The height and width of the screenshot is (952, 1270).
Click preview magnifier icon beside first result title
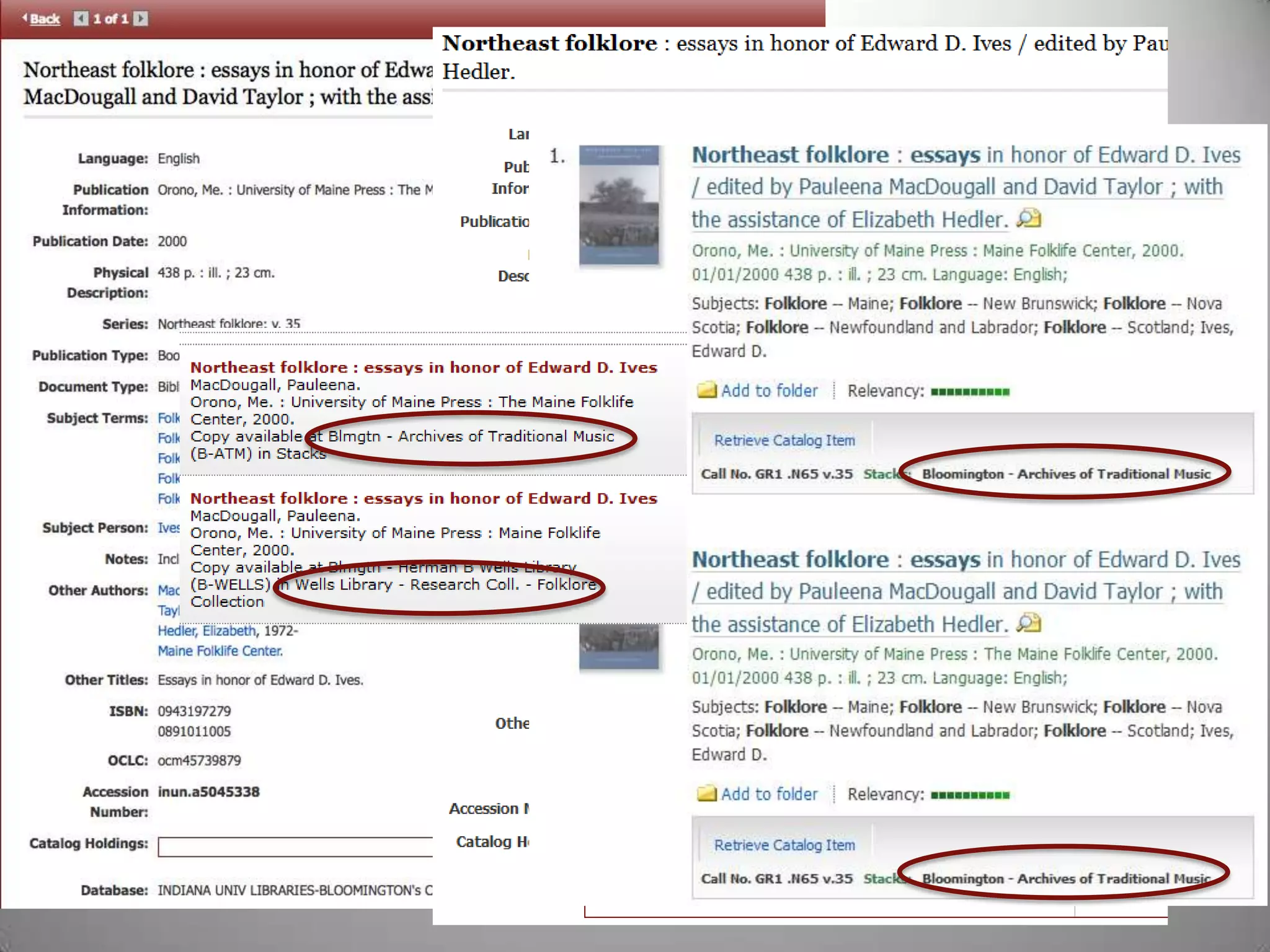(1029, 218)
